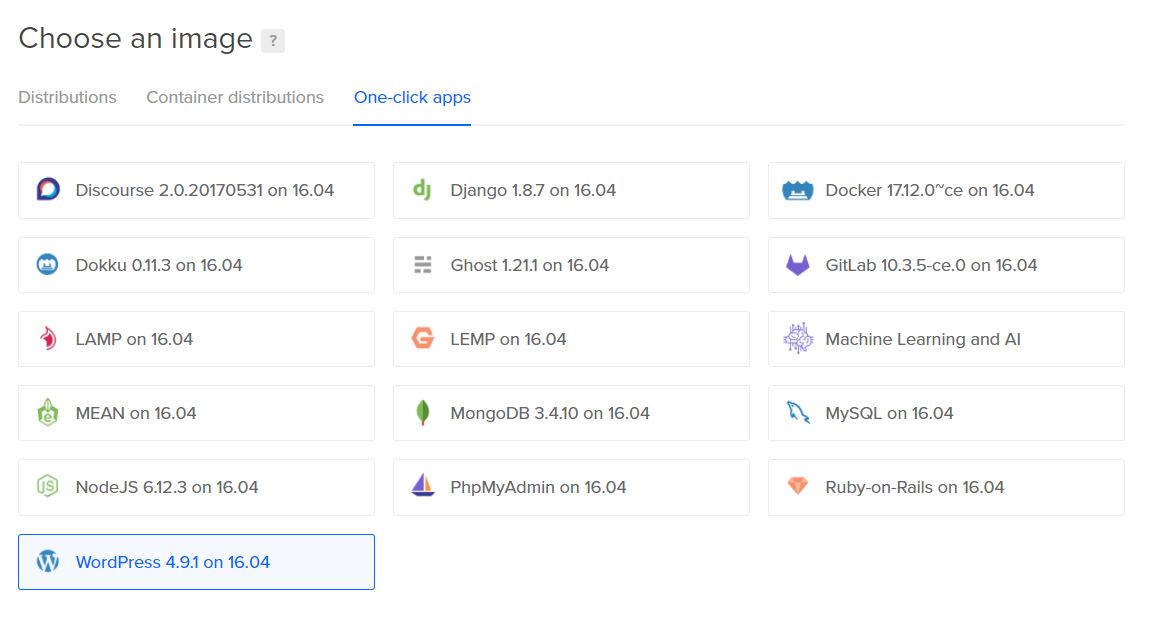This screenshot has width=1153, height=636.
Task: Switch to the Distributions tab
Action: pyautogui.click(x=68, y=97)
